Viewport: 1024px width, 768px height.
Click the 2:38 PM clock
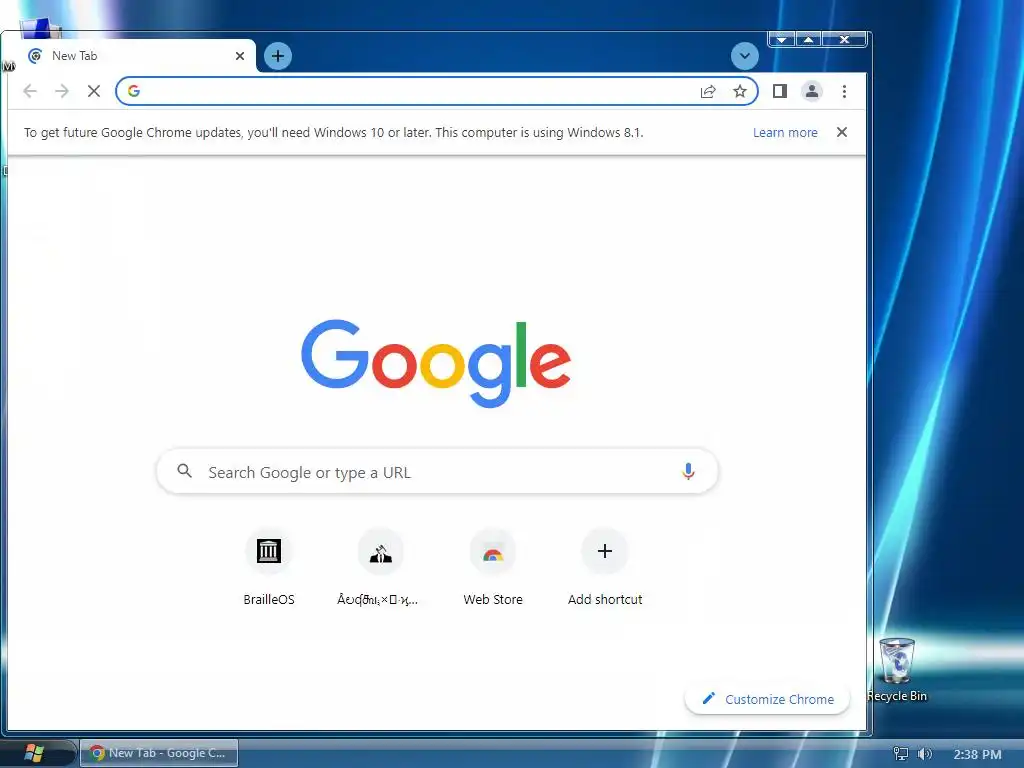click(x=977, y=754)
